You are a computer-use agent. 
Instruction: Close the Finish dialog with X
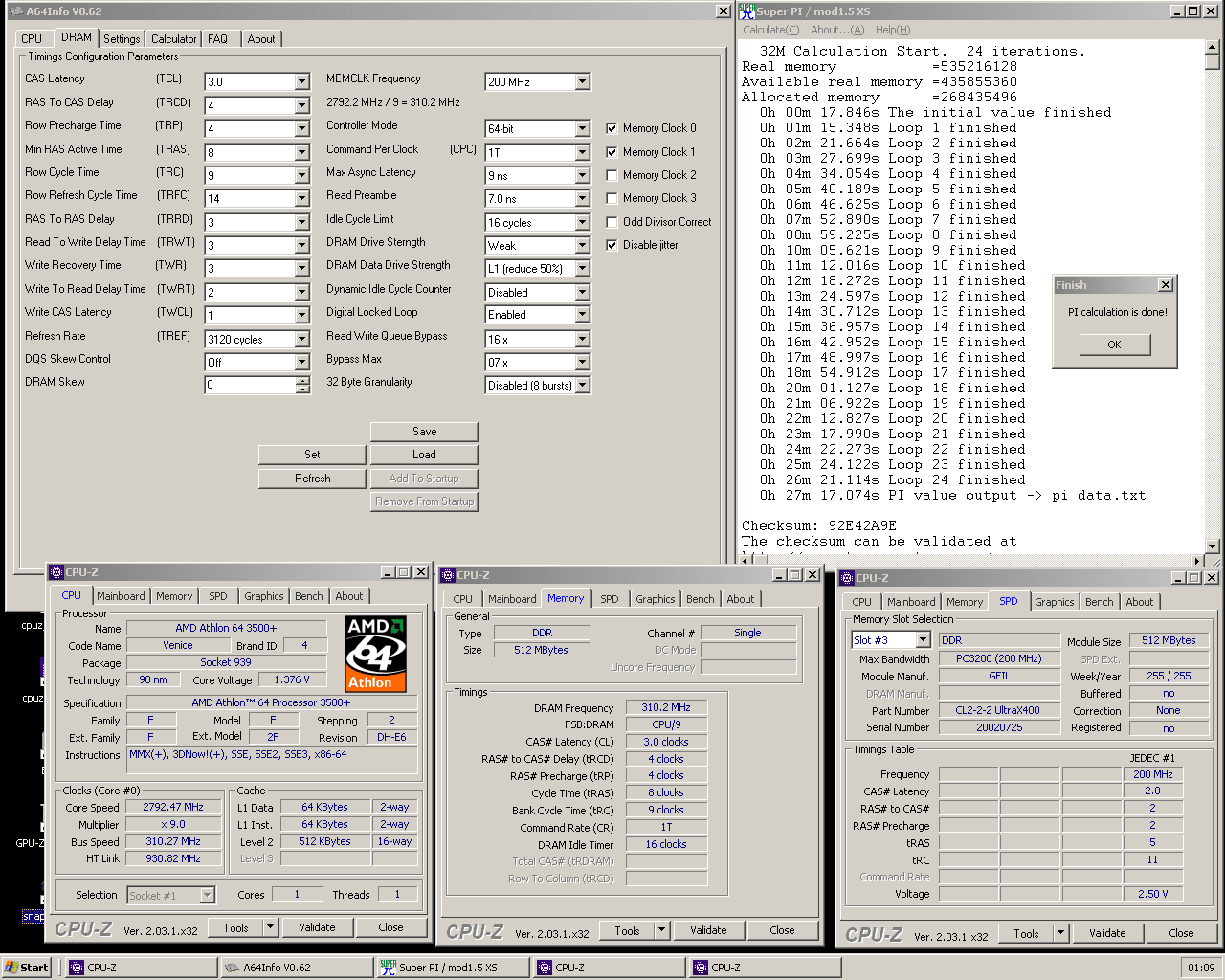click(x=1165, y=285)
